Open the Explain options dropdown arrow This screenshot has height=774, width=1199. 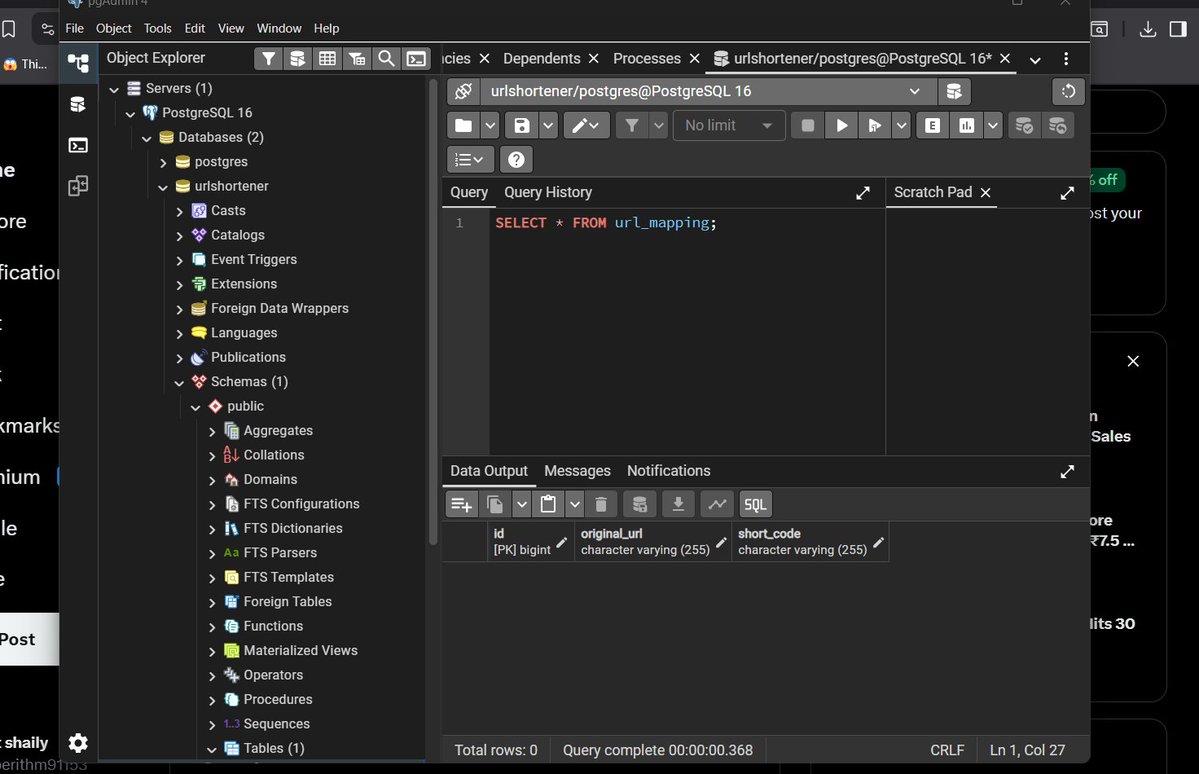click(x=993, y=125)
